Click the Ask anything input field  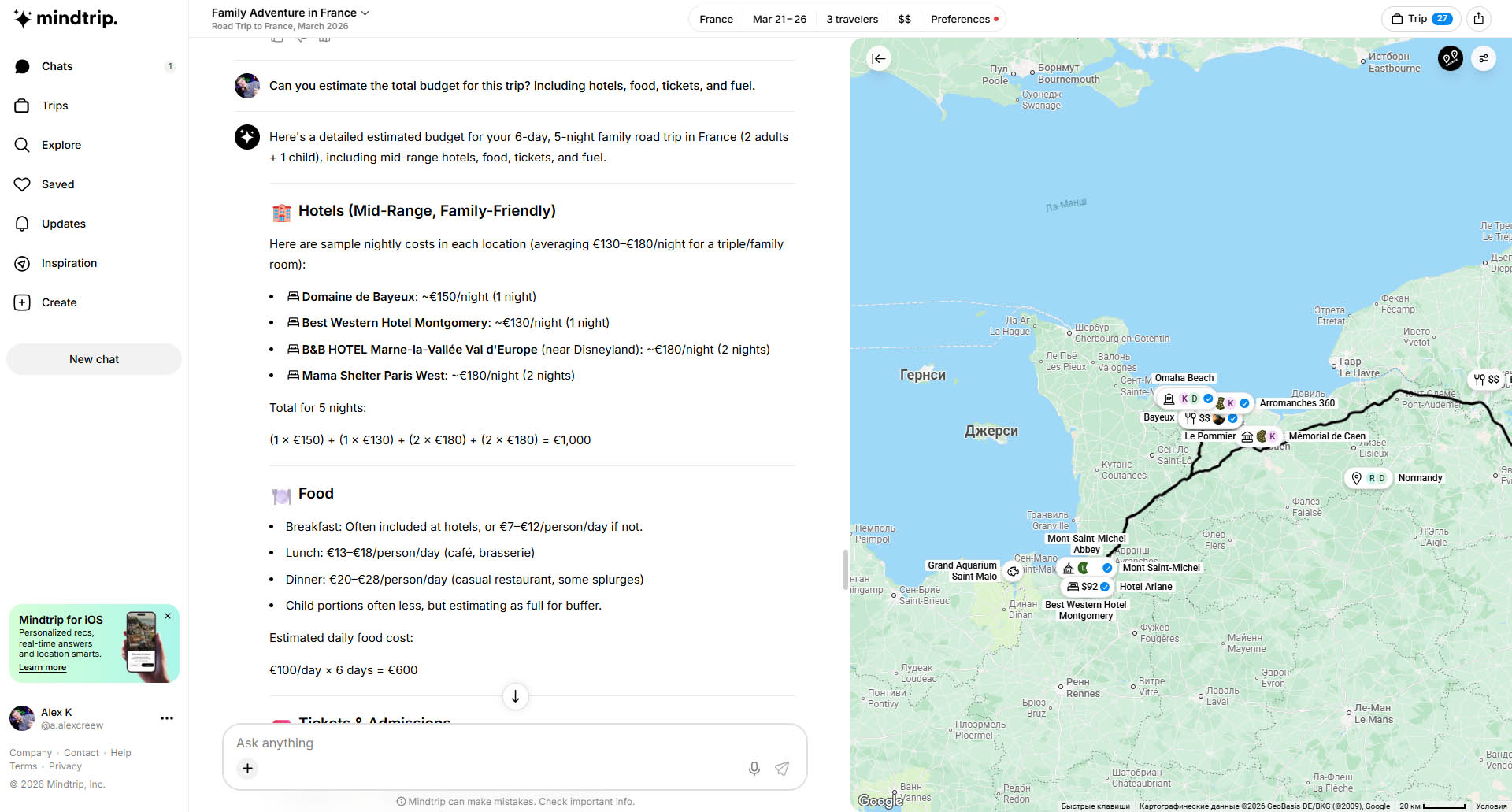(x=488, y=743)
